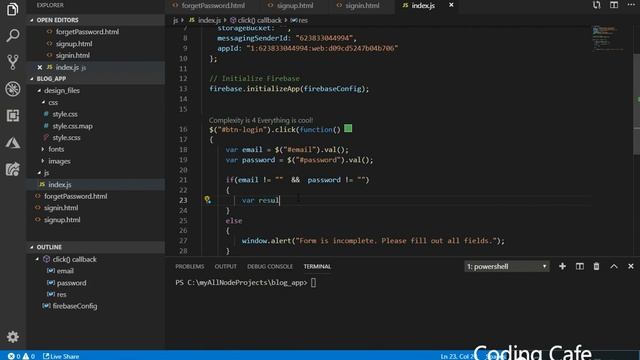Click the warnings count in status bar

[x=29, y=356]
